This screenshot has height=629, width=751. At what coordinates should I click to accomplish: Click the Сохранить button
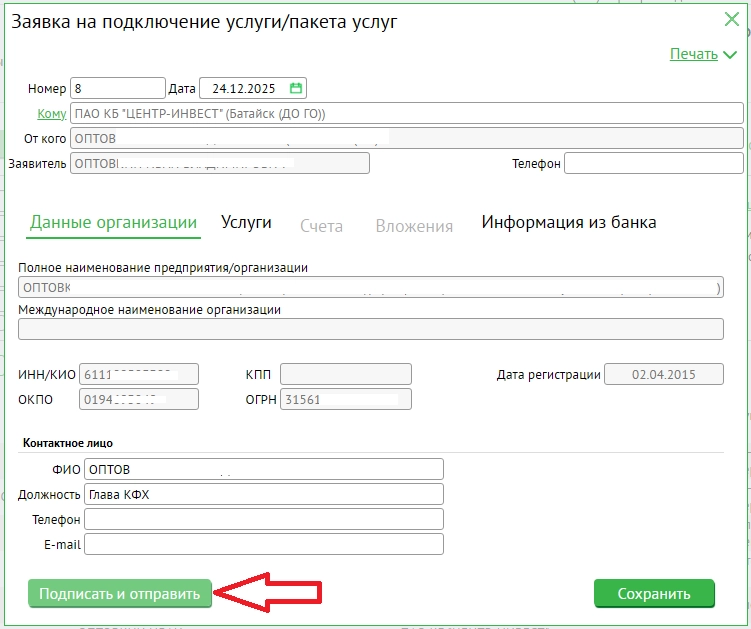[654, 593]
